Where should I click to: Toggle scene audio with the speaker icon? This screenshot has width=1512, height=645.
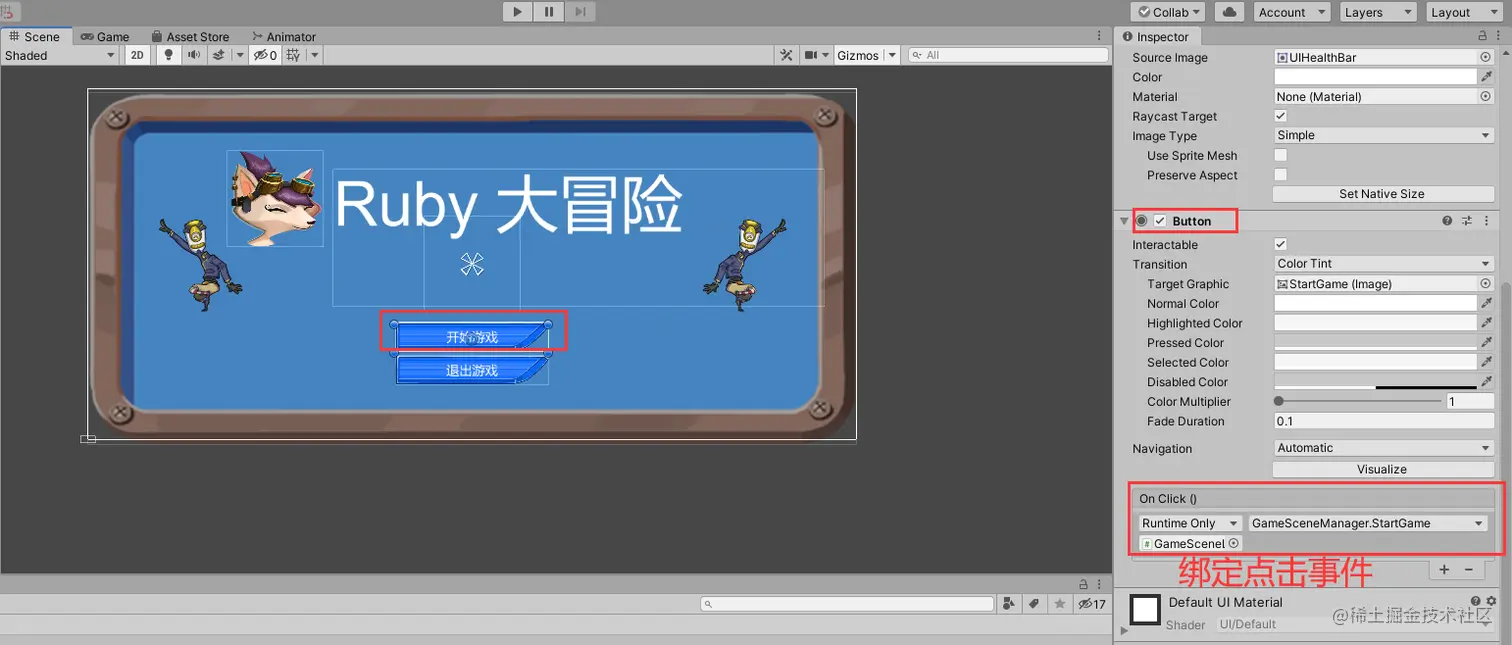click(x=193, y=55)
